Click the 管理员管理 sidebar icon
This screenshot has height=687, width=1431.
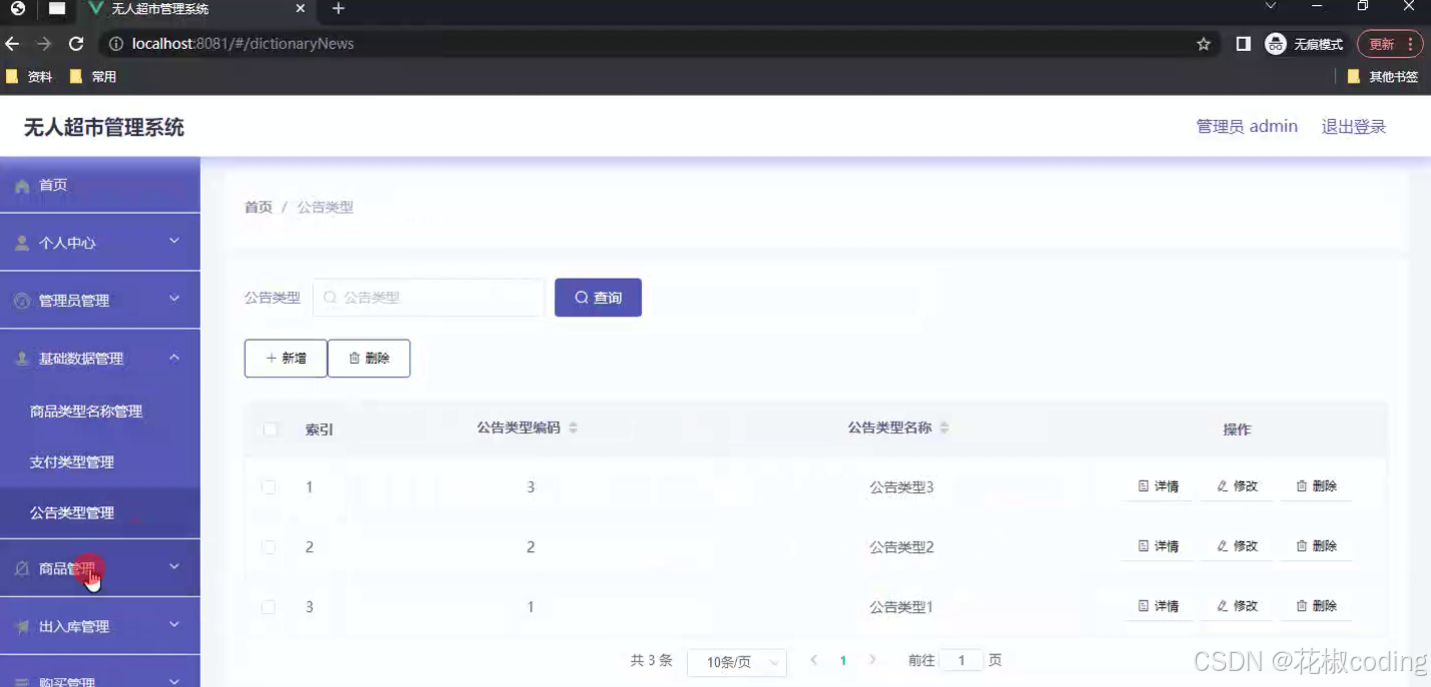point(21,300)
